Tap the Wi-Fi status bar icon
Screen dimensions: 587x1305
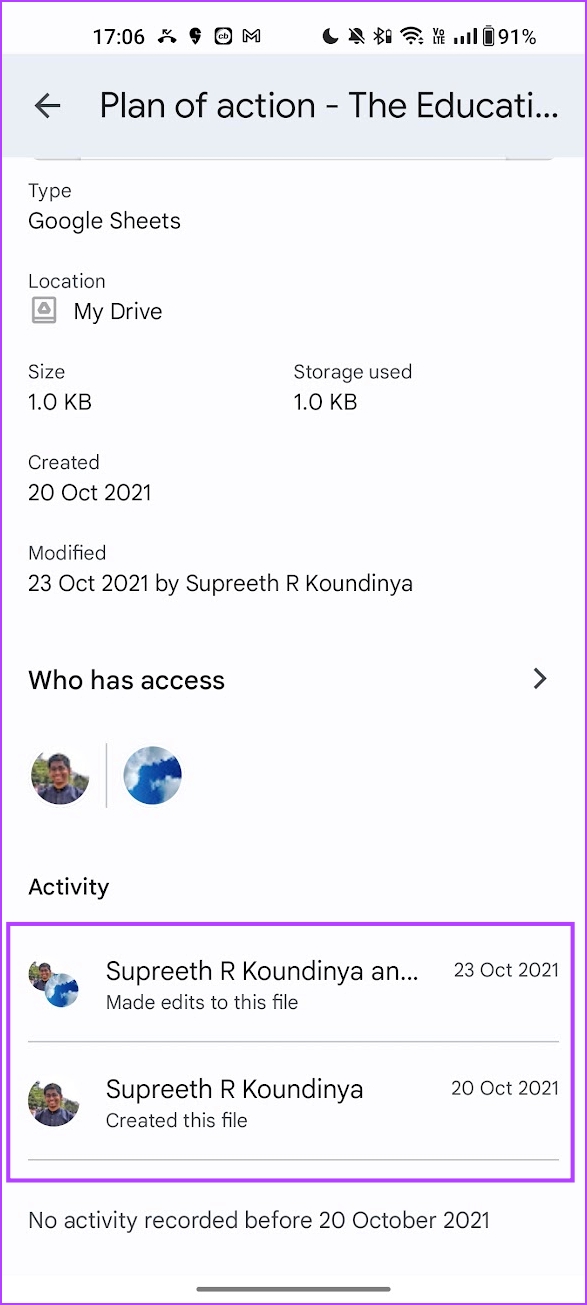[411, 37]
